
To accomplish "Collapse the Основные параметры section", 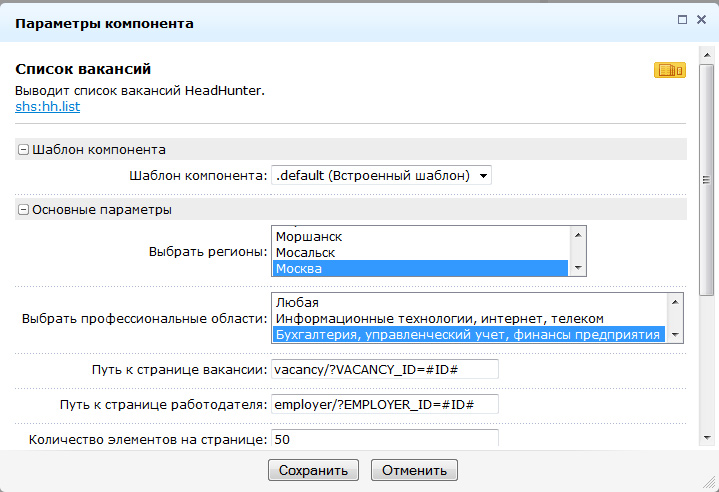I will pos(23,210).
